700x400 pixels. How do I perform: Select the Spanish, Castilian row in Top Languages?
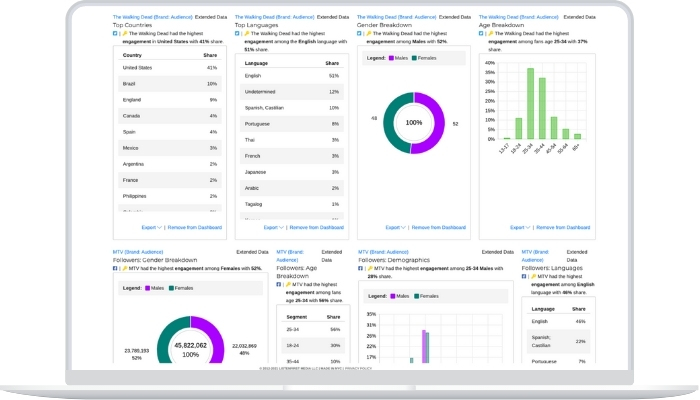[292, 108]
